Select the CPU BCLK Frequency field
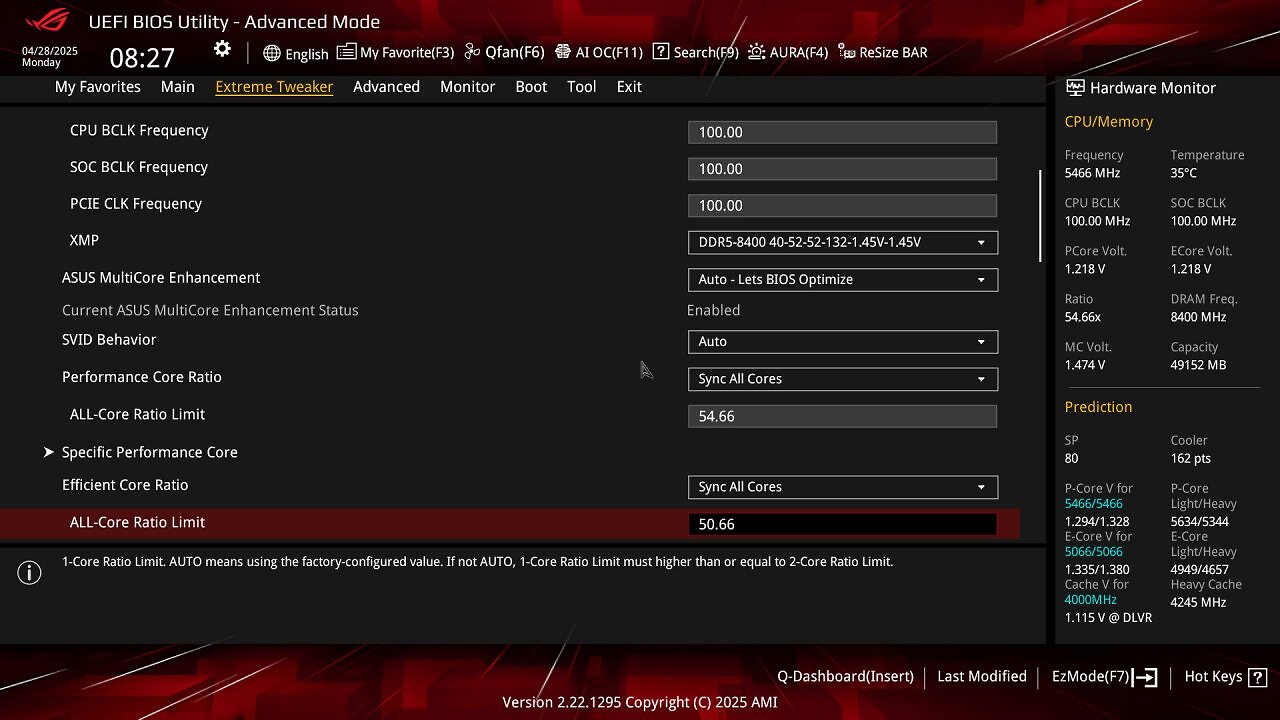Viewport: 1280px width, 720px height. (x=843, y=132)
